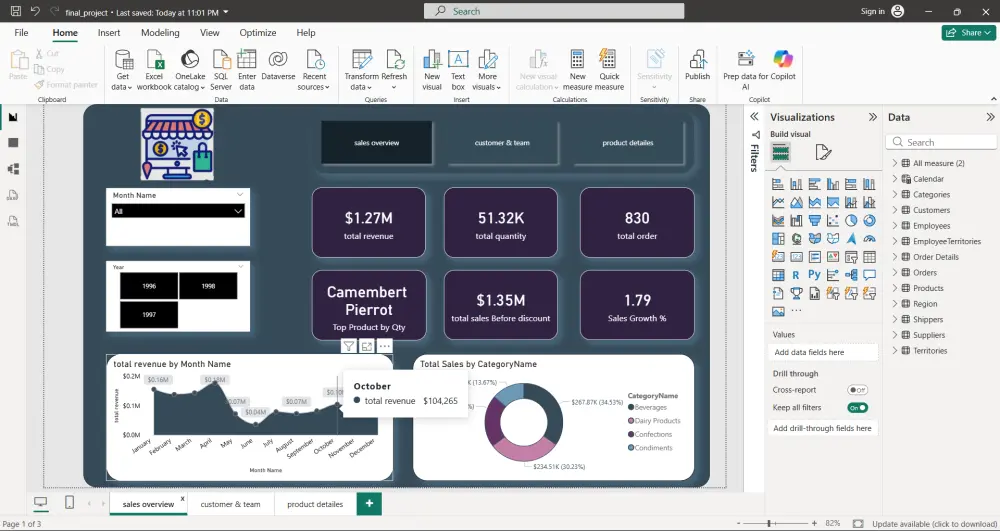
Task: Click the Quick measure icon
Action: point(609,70)
